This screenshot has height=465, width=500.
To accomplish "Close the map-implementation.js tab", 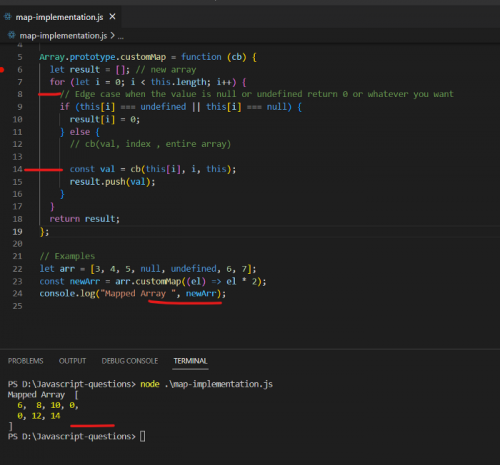I will point(113,16).
